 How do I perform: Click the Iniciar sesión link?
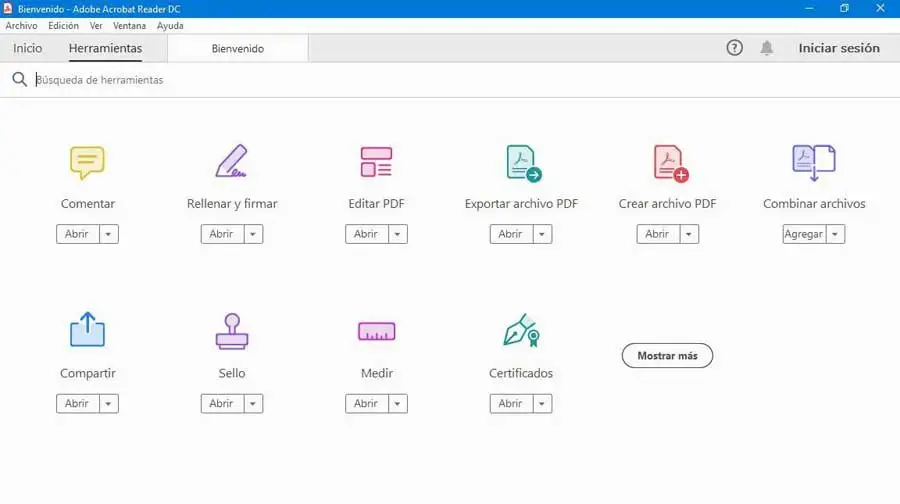point(839,48)
